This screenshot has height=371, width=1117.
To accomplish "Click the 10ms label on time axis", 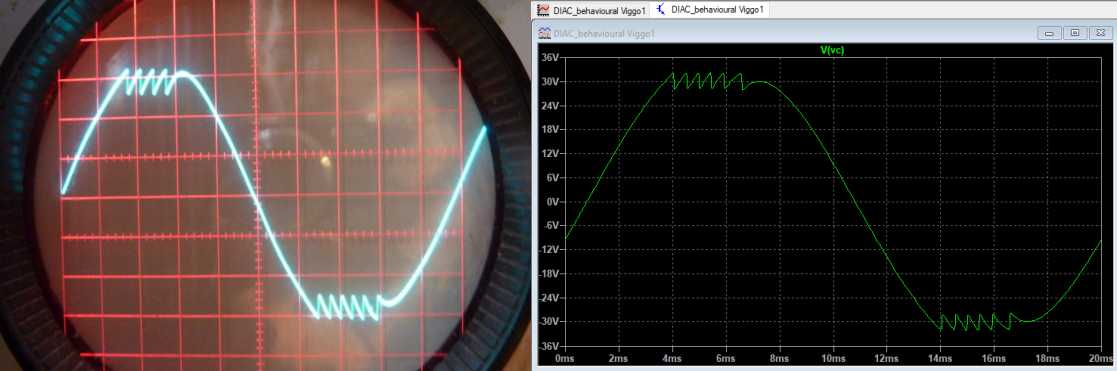I will click(832, 357).
